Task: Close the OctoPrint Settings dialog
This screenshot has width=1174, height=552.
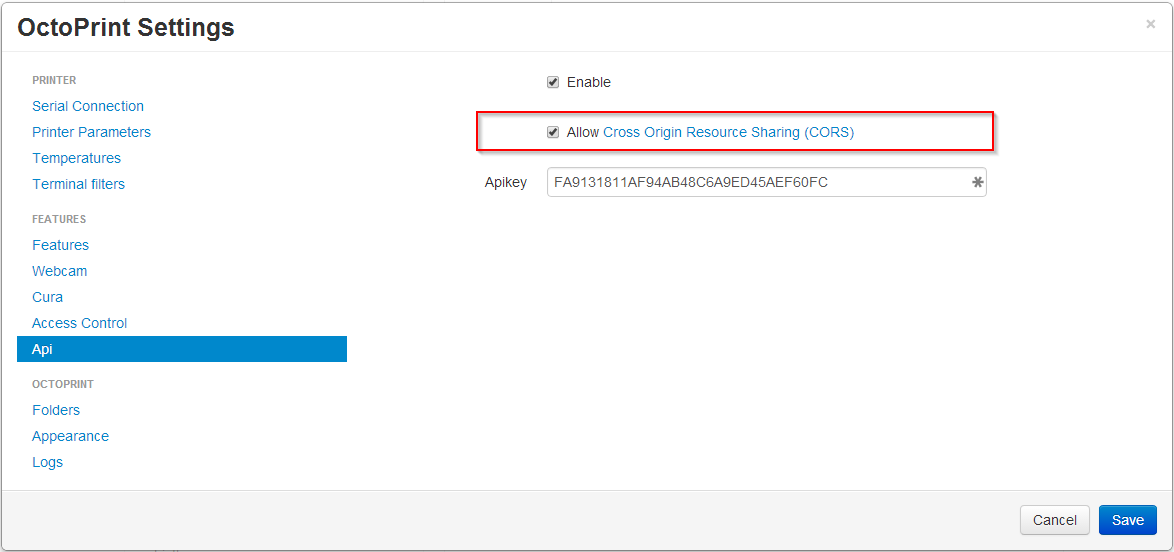Action: pyautogui.click(x=1150, y=25)
